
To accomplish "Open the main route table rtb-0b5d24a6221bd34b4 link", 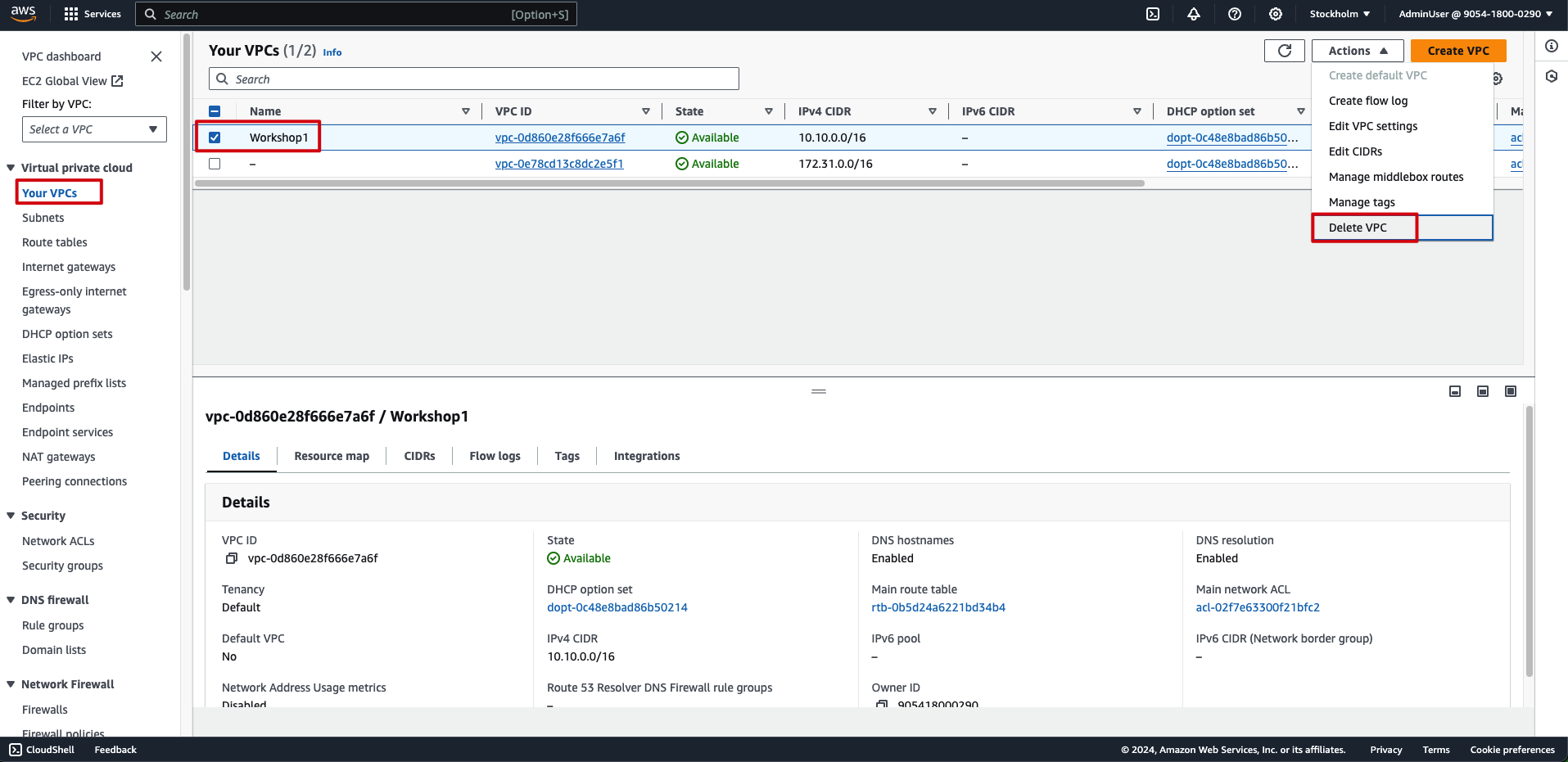I will pos(938,607).
